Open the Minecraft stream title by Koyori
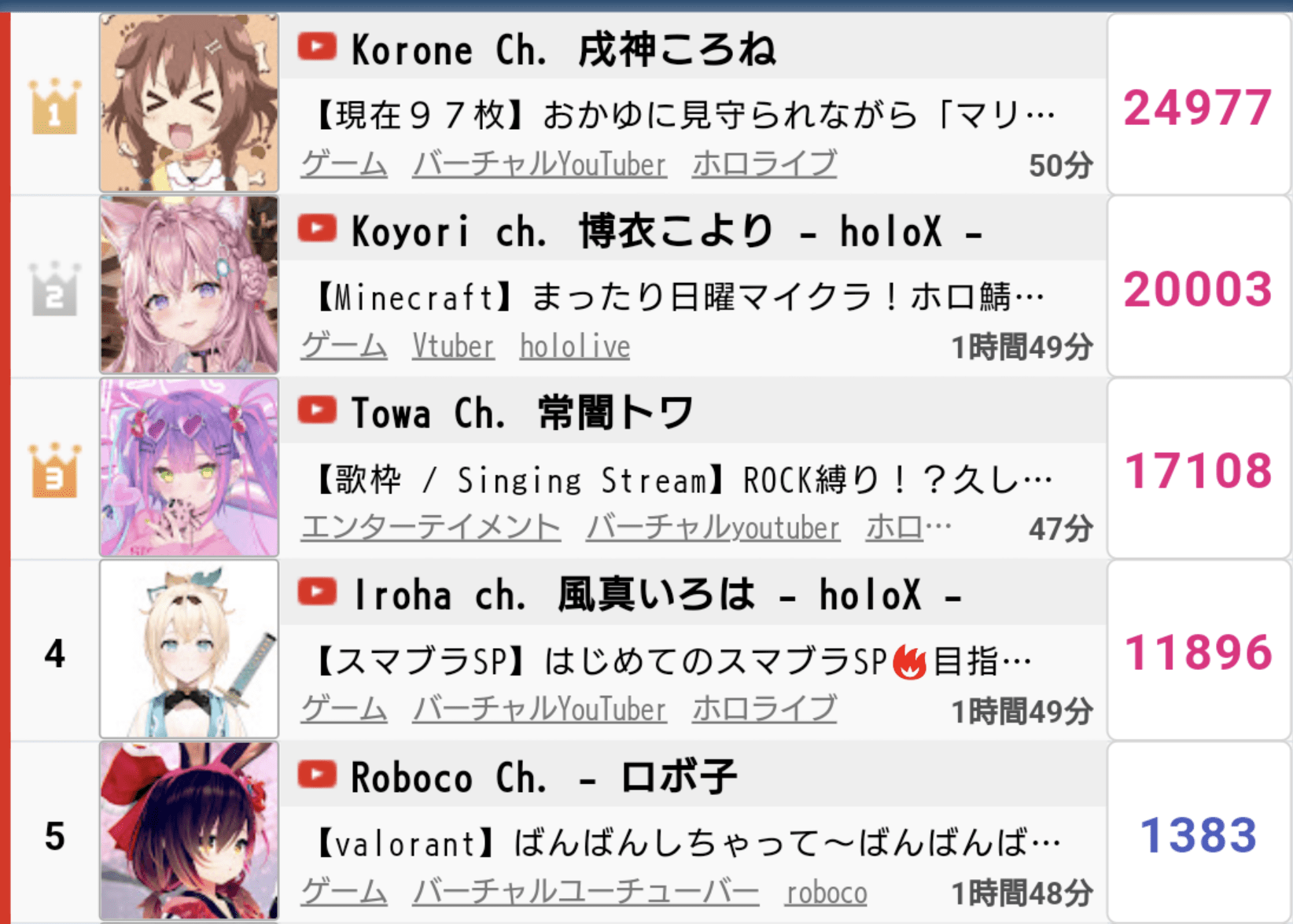The height and width of the screenshot is (924, 1293). 679,297
